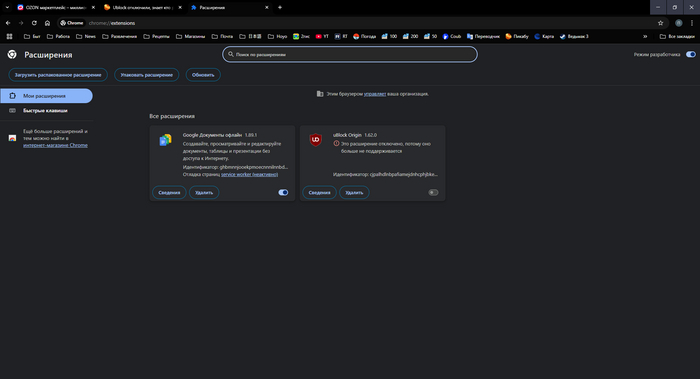Open the apps grid shortcut
Viewport: 700px width, 379px height.
click(9, 37)
